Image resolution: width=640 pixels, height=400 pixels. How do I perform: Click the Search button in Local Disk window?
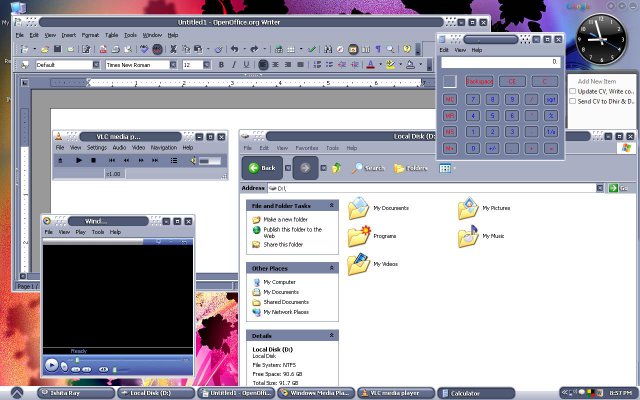[x=369, y=168]
